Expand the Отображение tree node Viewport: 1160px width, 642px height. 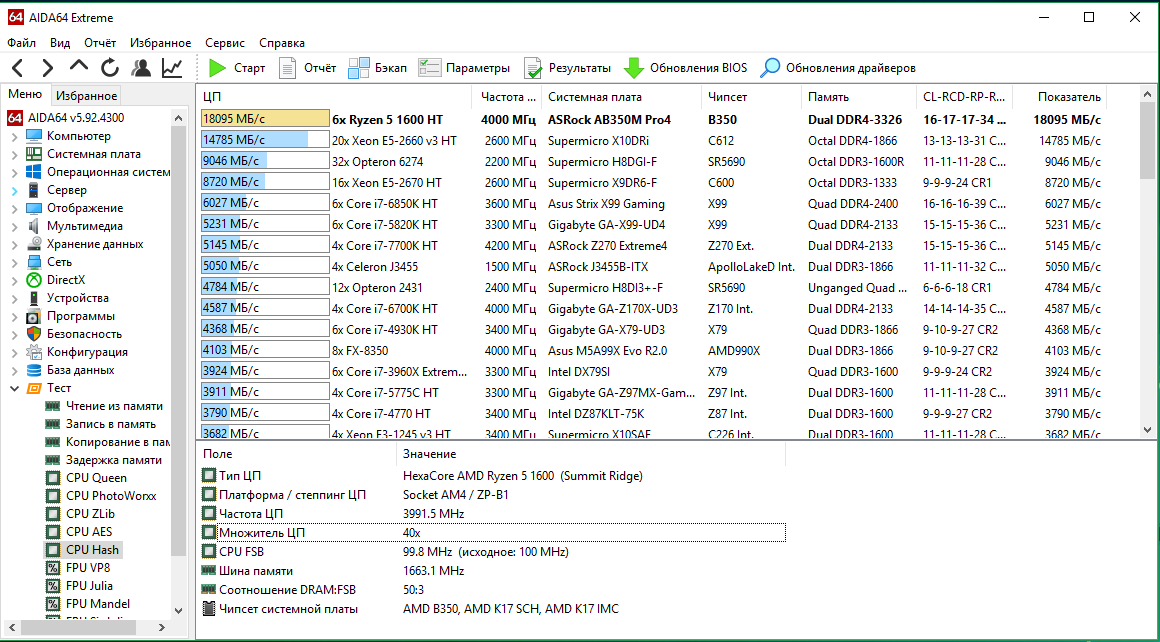(x=15, y=208)
